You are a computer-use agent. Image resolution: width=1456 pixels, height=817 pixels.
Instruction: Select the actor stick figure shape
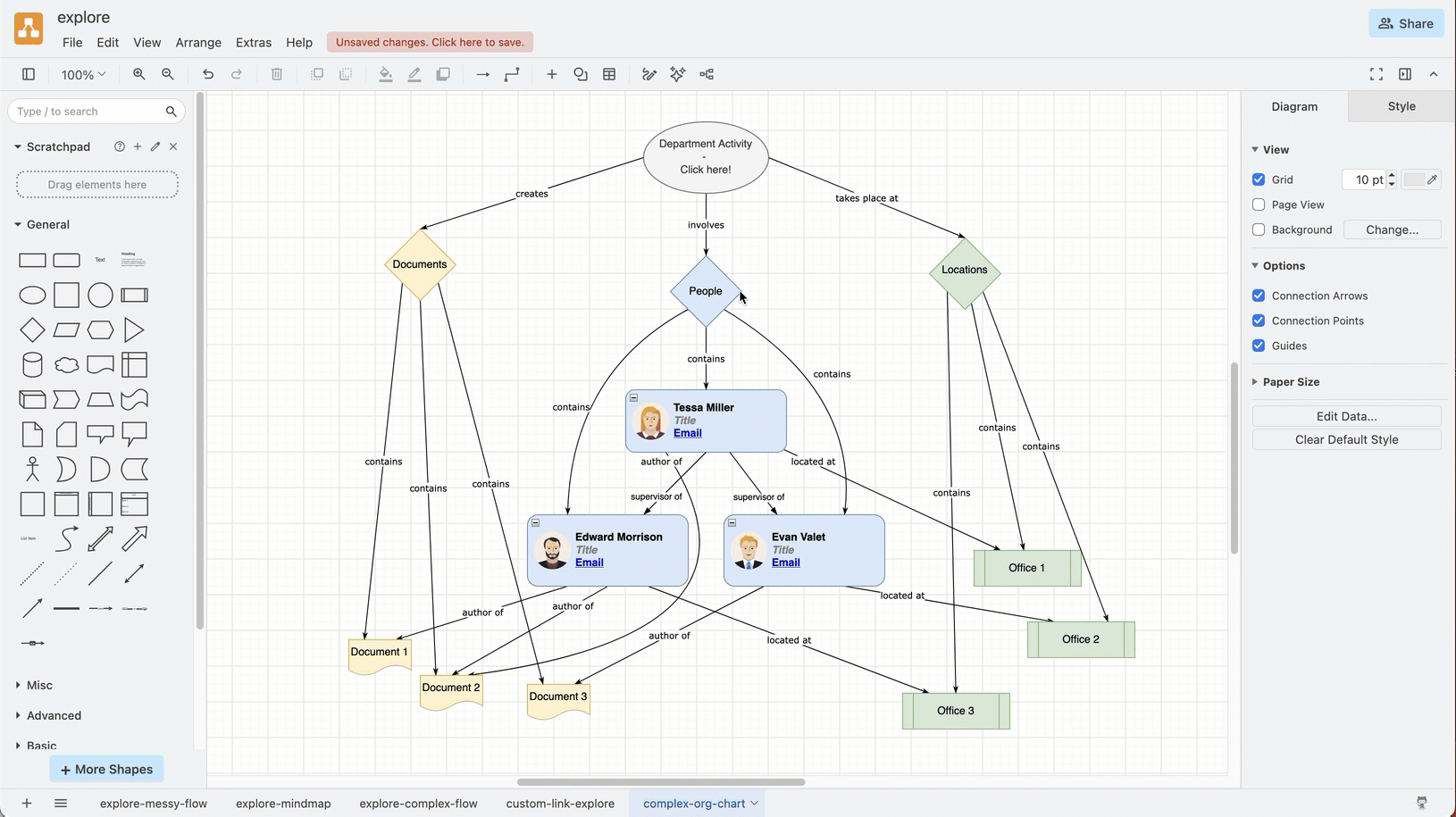pos(32,470)
